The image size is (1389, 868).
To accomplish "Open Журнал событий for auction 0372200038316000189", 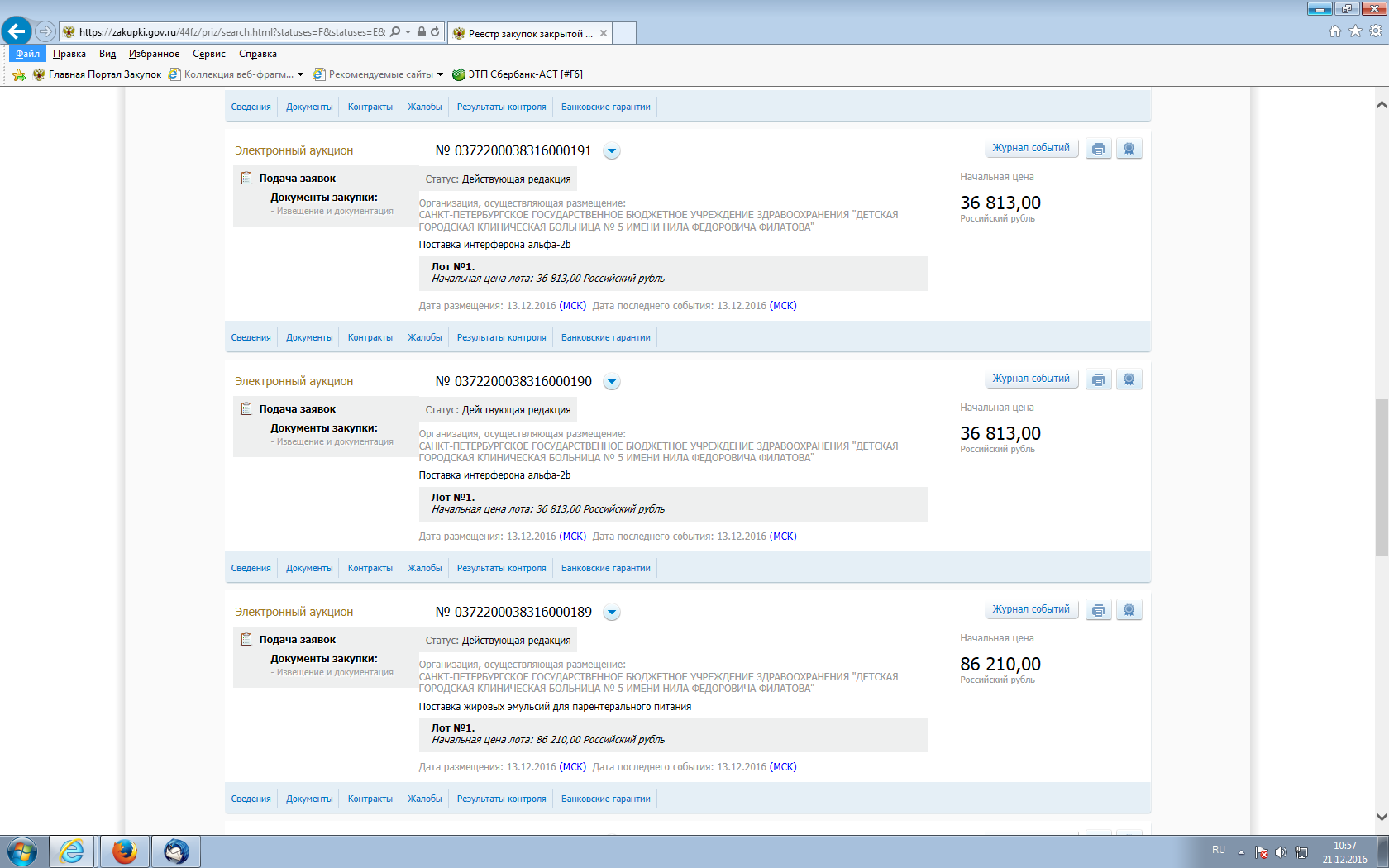I will pos(1031,609).
